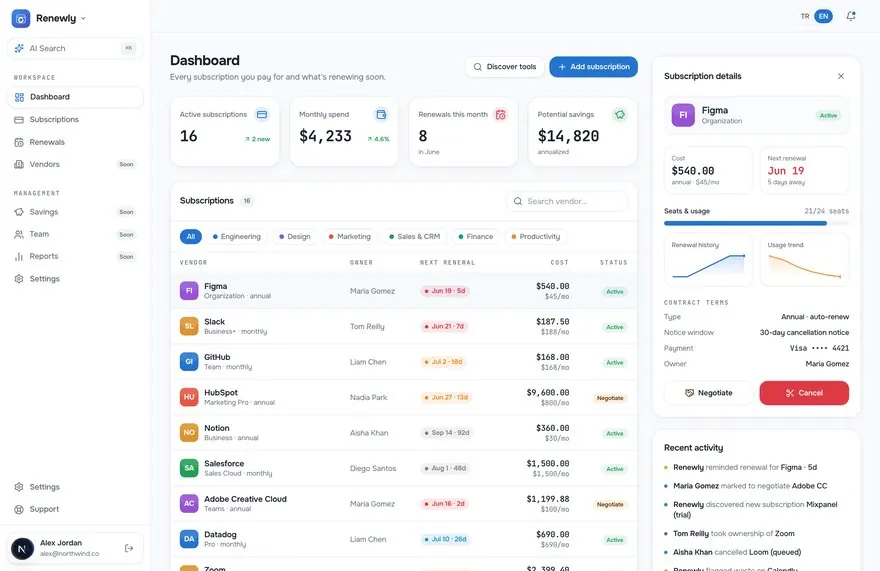The image size is (880, 571).
Task: Click the log out icon beside Alex Jordan
Action: (129, 548)
